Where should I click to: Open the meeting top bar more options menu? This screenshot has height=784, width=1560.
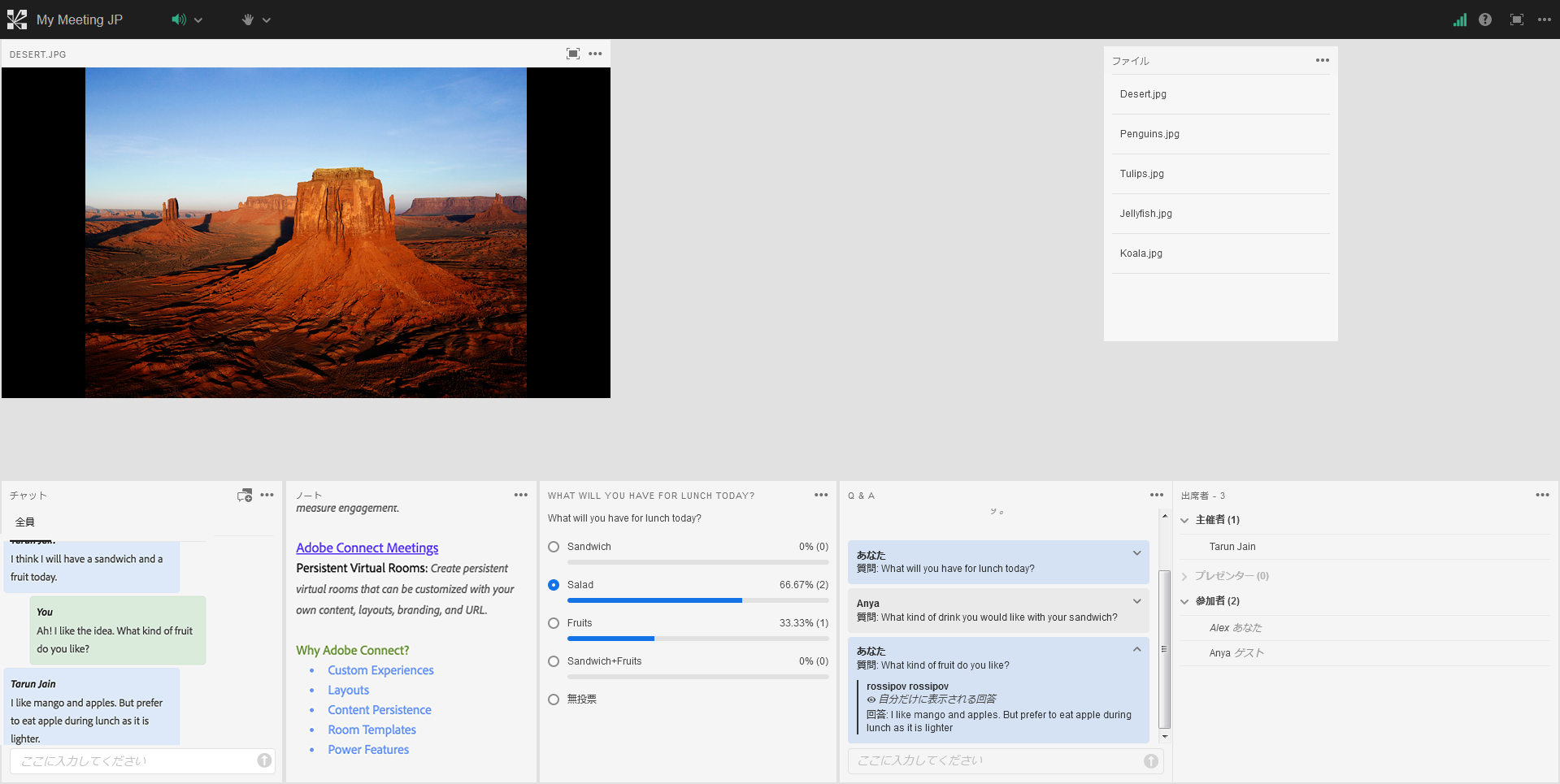[1545, 19]
